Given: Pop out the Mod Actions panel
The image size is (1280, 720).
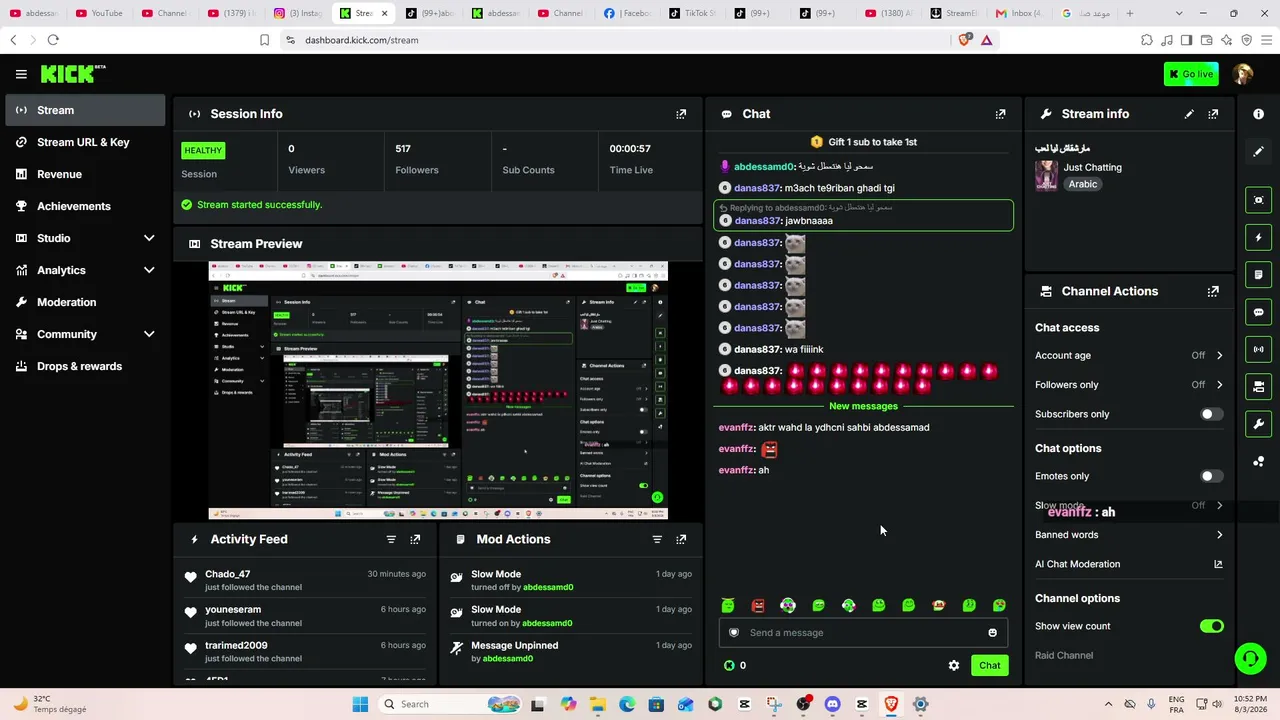Looking at the screenshot, I should click(681, 539).
